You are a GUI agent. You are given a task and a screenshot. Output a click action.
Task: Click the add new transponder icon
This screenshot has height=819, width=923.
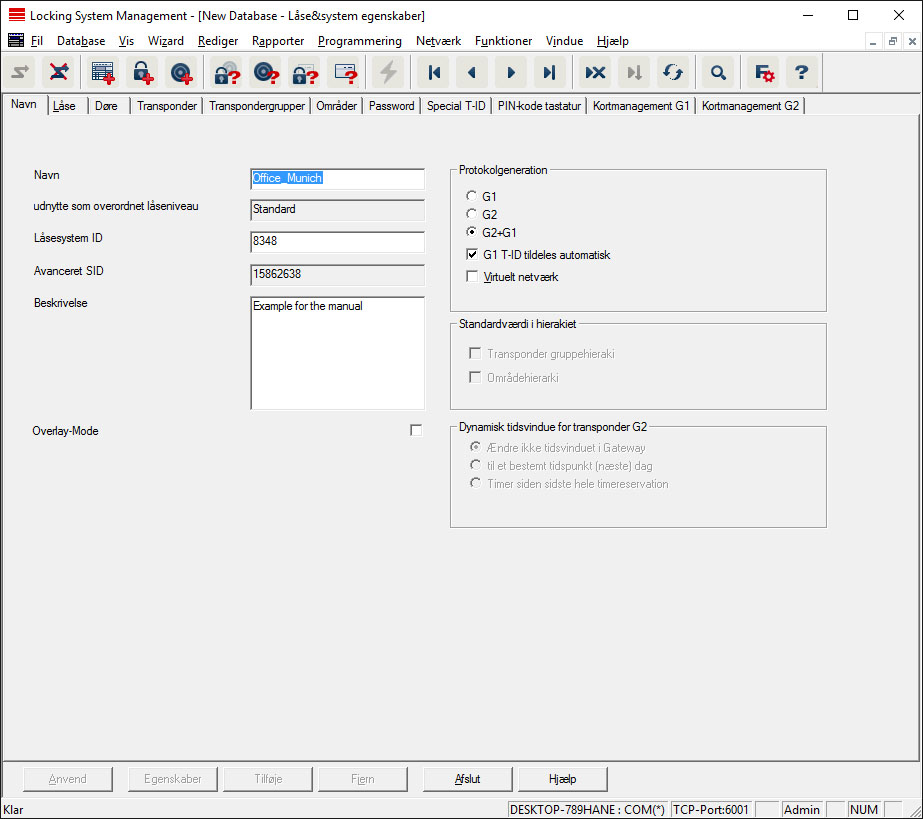point(181,72)
